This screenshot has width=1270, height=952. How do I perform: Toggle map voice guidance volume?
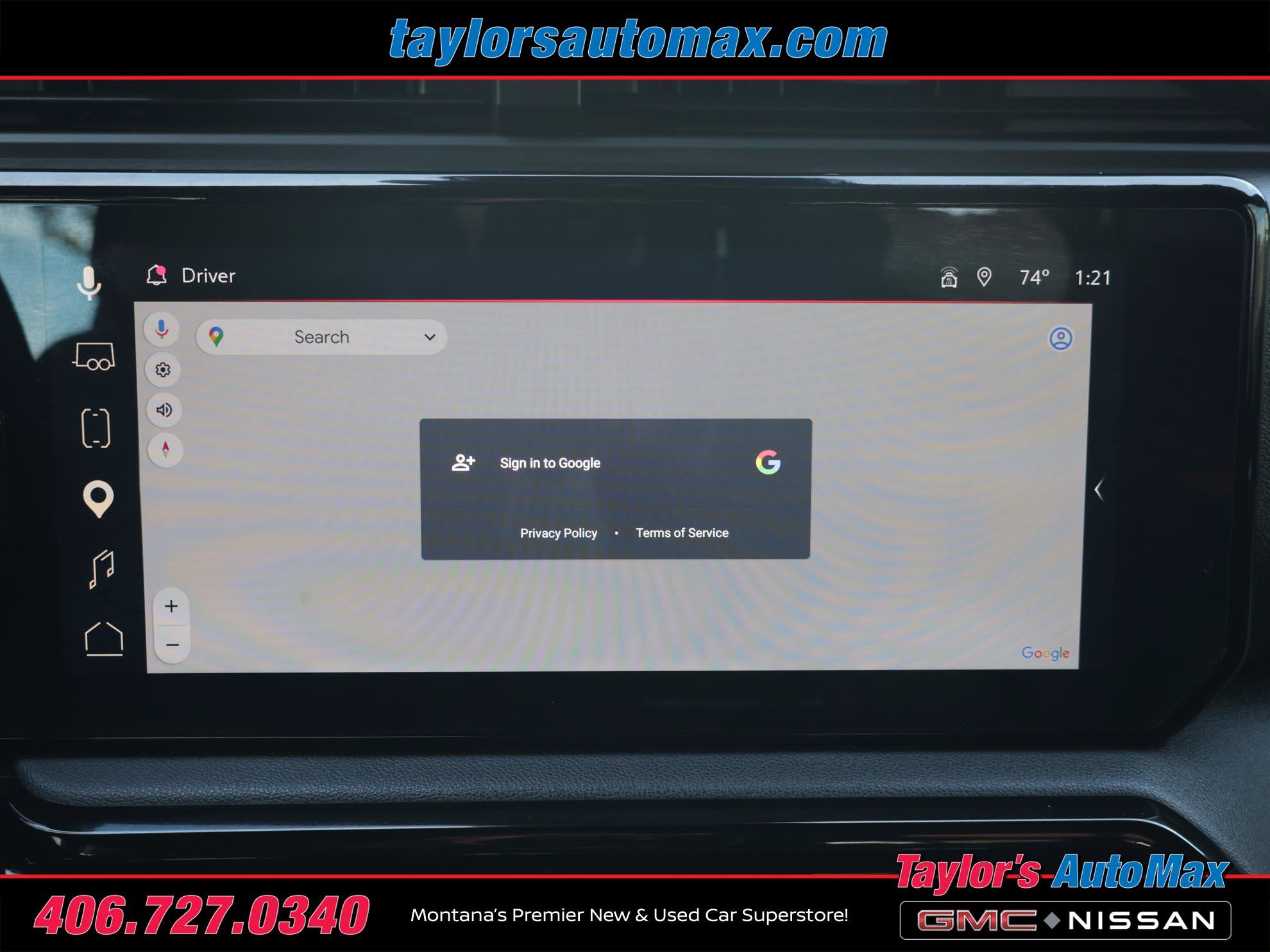tap(164, 410)
